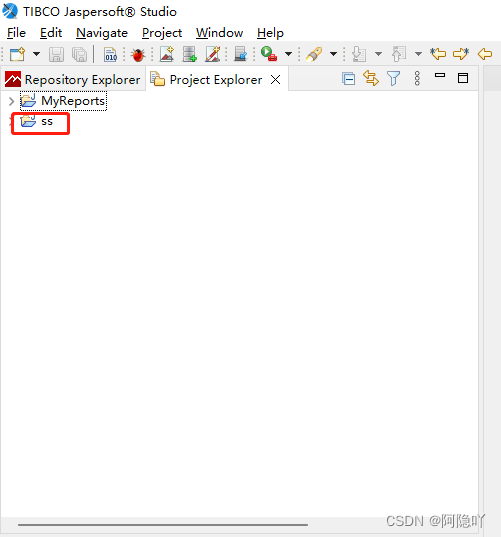
Task: Click the Save All icon
Action: (79, 54)
